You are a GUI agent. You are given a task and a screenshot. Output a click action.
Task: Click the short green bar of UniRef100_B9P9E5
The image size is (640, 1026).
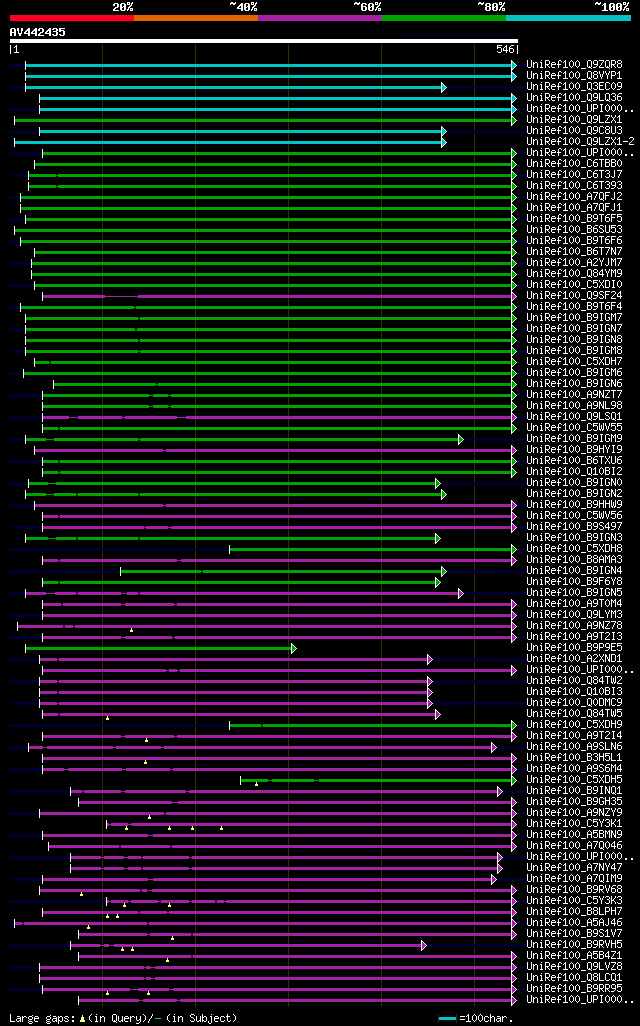point(161,648)
